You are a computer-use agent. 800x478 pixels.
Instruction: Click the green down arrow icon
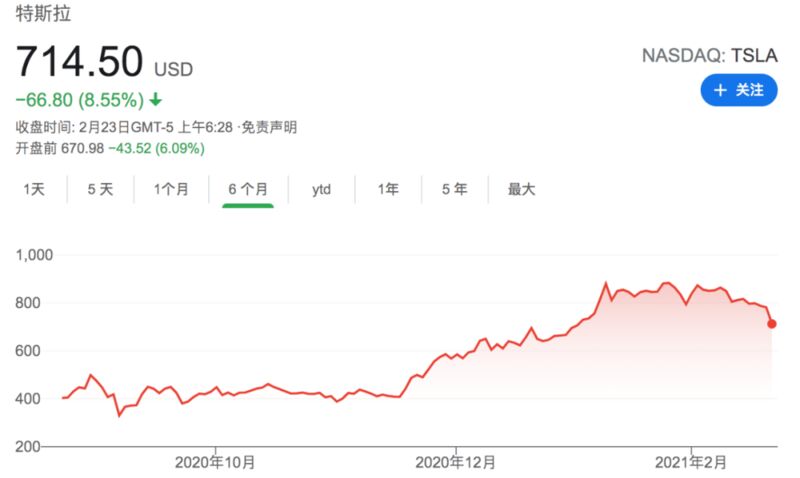pos(156,100)
